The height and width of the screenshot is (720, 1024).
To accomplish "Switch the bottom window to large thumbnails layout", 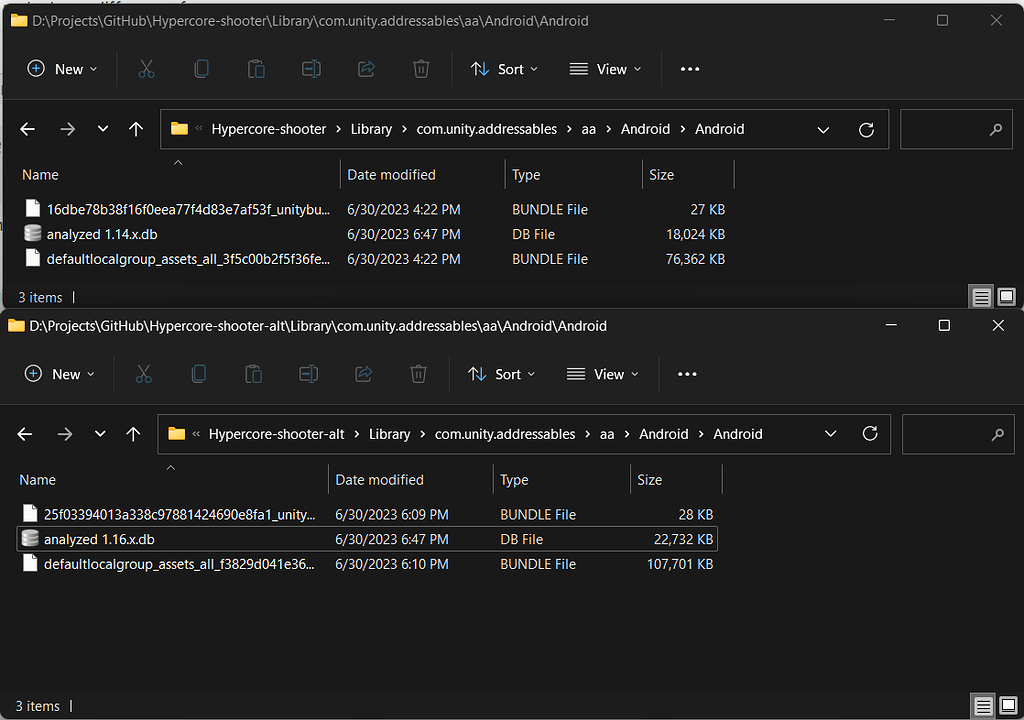I will 1006,706.
